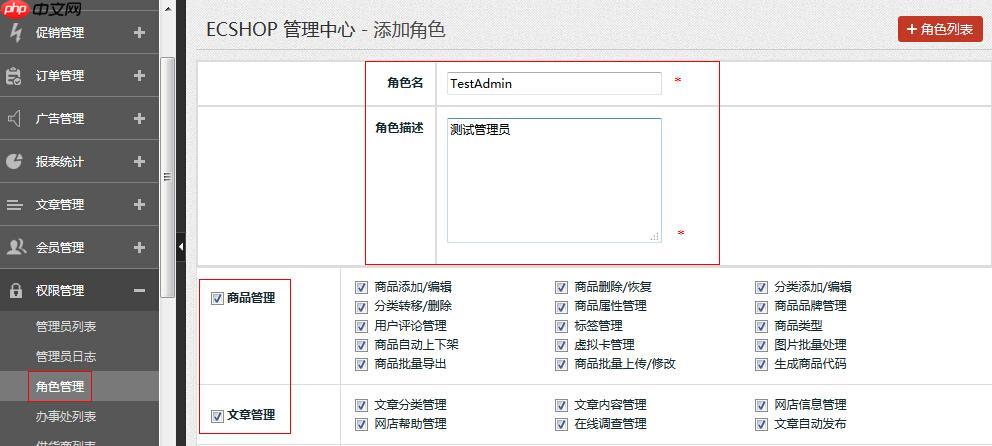Uncheck 文章分类管理 permission
The width and height of the screenshot is (992, 446).
(x=361, y=405)
